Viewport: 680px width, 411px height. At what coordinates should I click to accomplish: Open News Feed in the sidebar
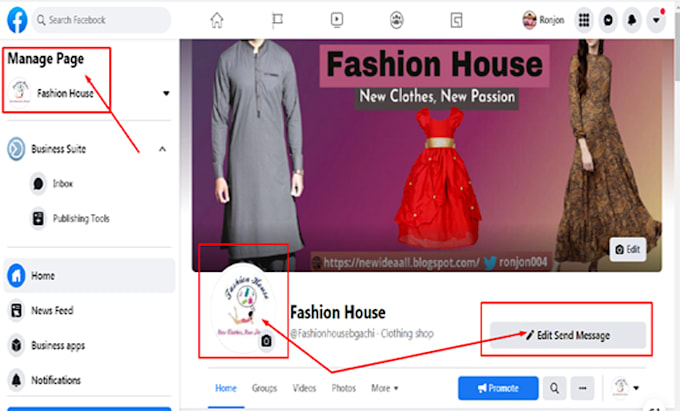tap(52, 310)
